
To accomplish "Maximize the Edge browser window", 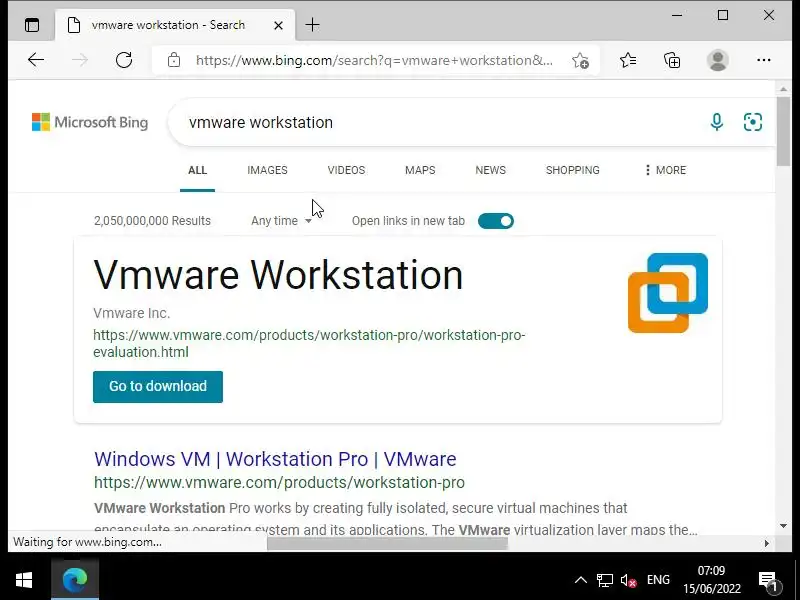I will (722, 15).
